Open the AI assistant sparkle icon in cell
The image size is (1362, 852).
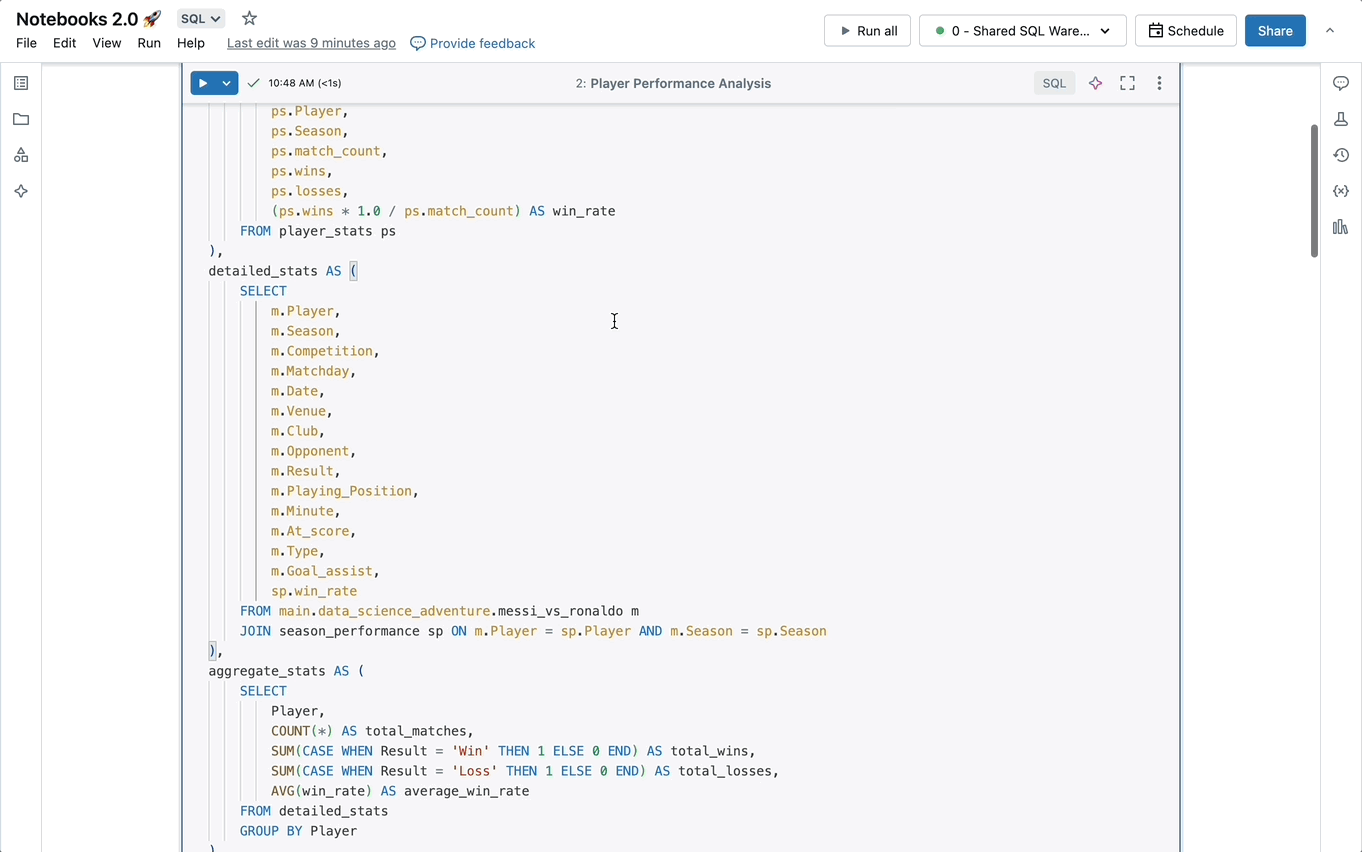click(x=1095, y=83)
